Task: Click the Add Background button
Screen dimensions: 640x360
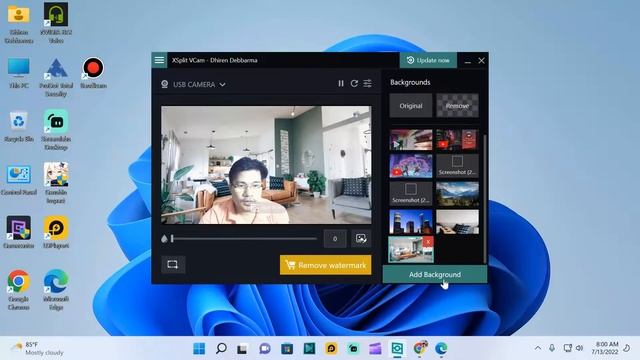Action: click(435, 274)
